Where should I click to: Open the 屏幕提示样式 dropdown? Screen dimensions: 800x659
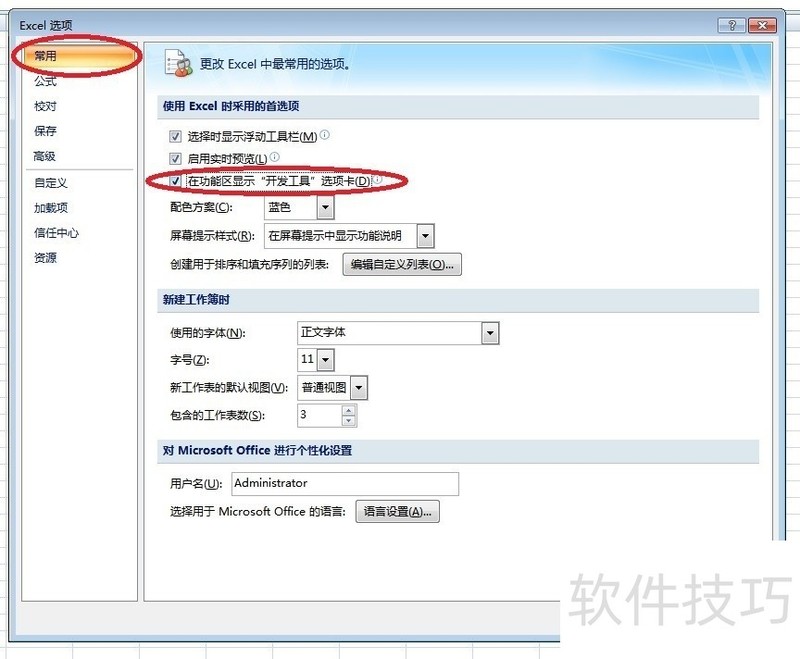click(426, 236)
